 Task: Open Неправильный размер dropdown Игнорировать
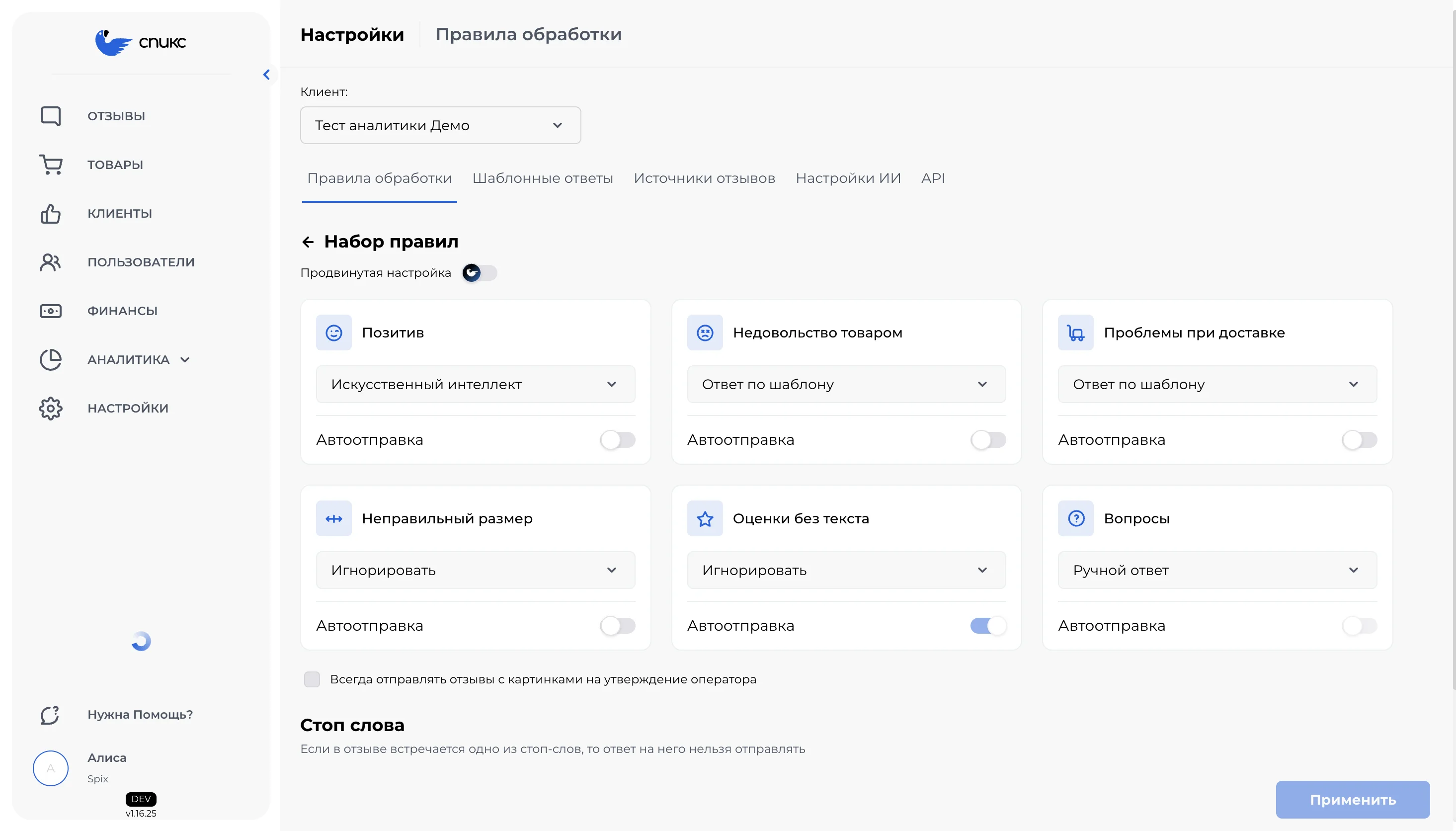click(x=475, y=570)
